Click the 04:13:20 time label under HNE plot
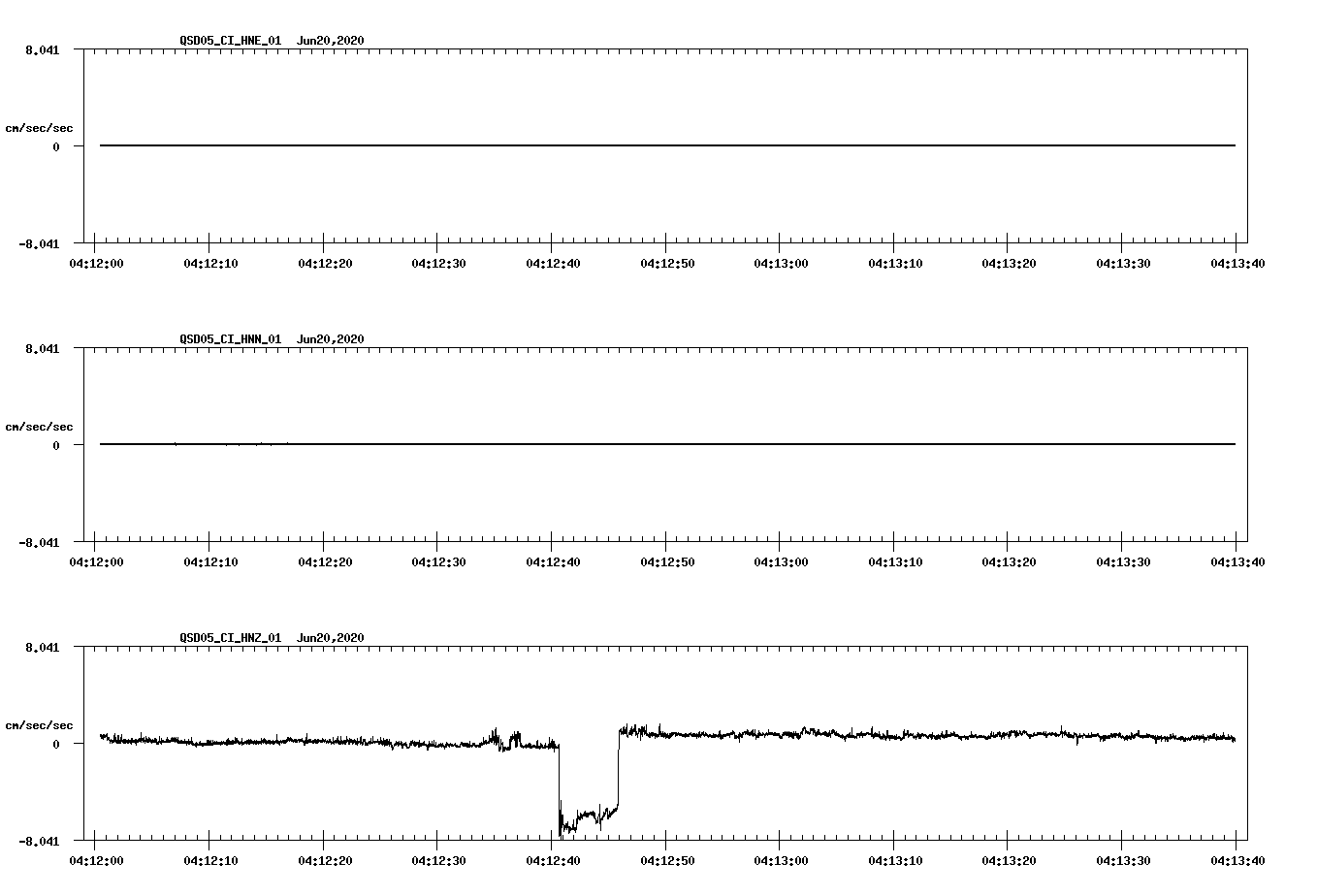The image size is (1317, 896). 1008,263
